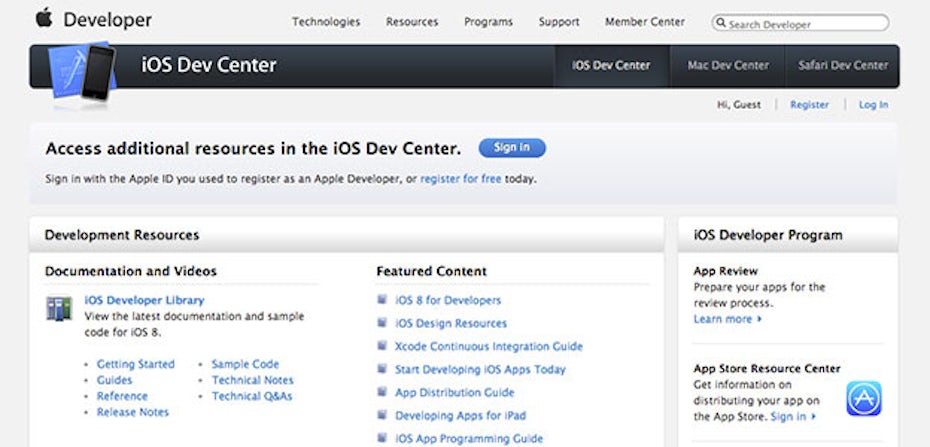This screenshot has width=930, height=447.
Task: Click the App Store blue icon
Action: coord(864,398)
